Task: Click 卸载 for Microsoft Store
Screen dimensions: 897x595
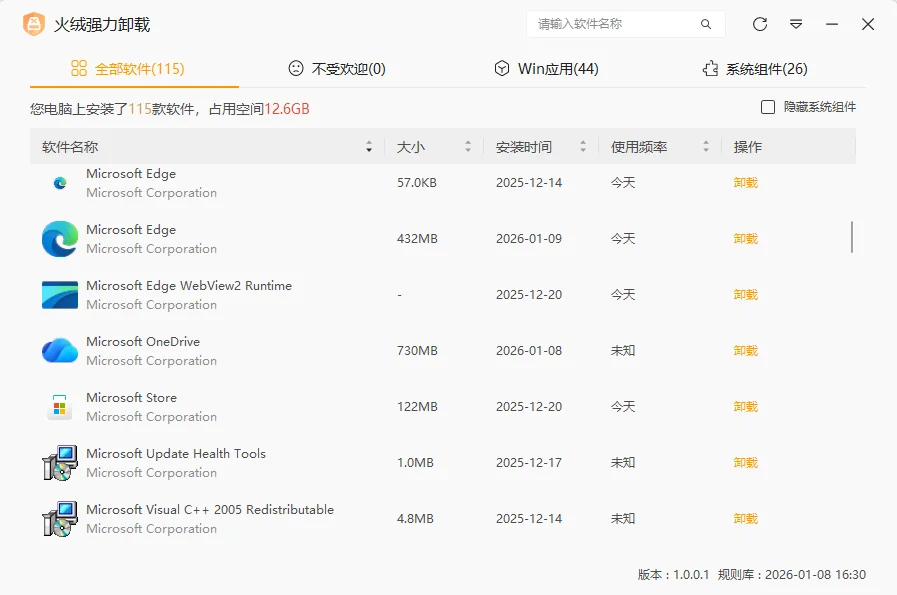Action: point(745,407)
